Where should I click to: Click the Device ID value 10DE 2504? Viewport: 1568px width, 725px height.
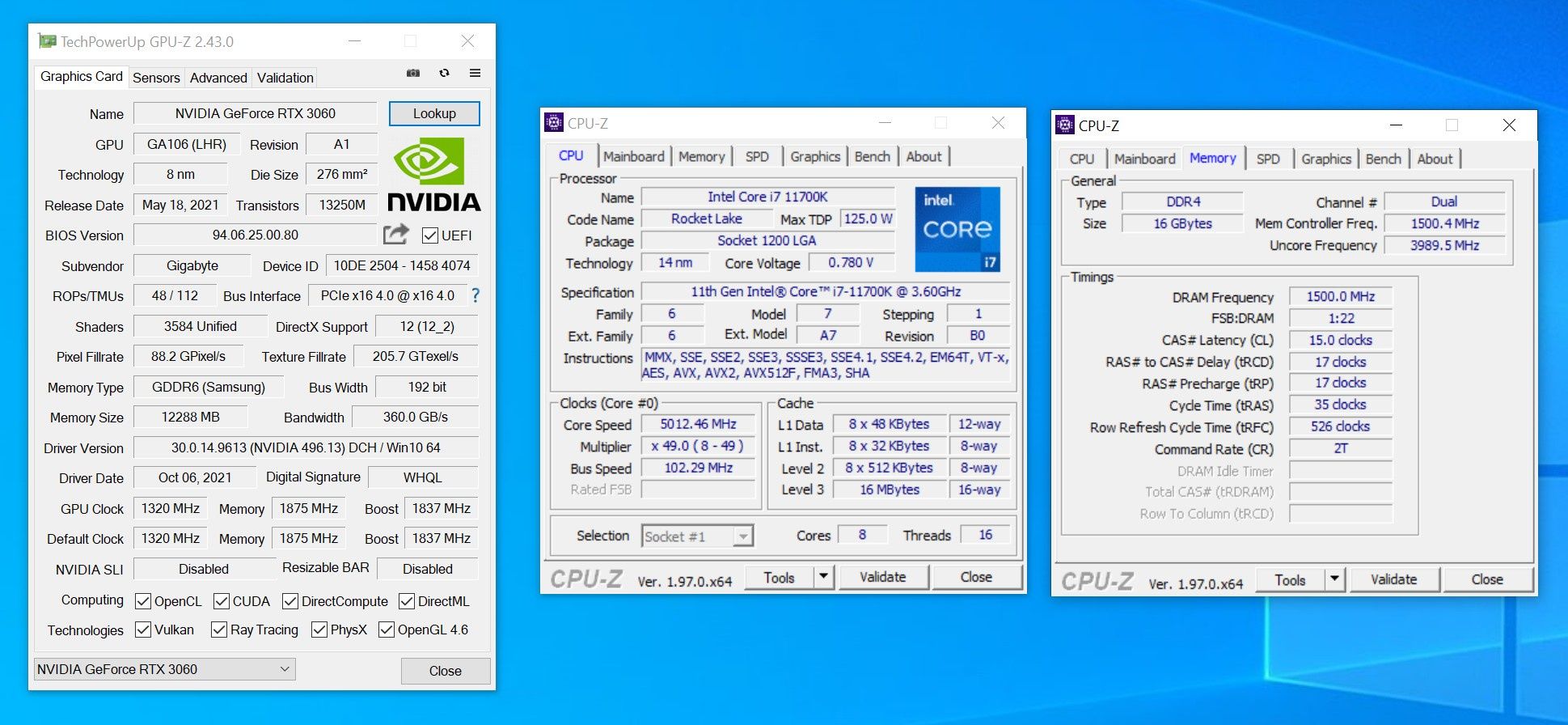click(x=402, y=265)
